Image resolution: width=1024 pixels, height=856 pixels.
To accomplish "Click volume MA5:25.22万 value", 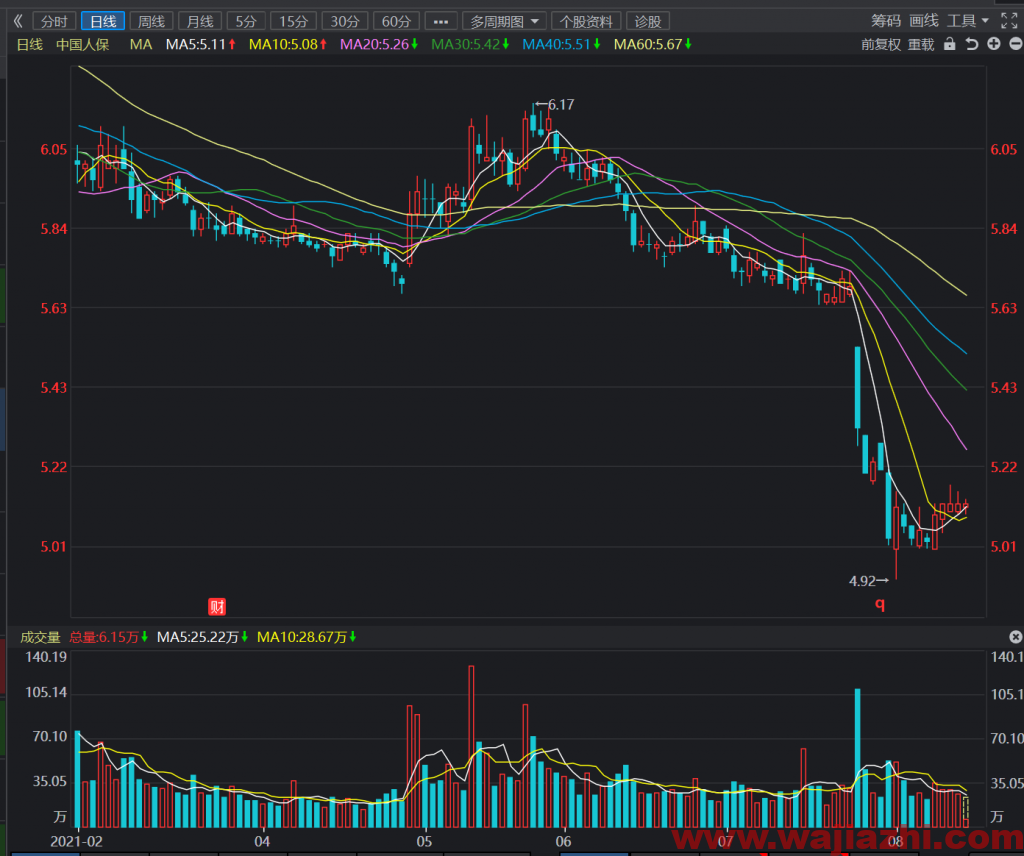I will [202, 637].
